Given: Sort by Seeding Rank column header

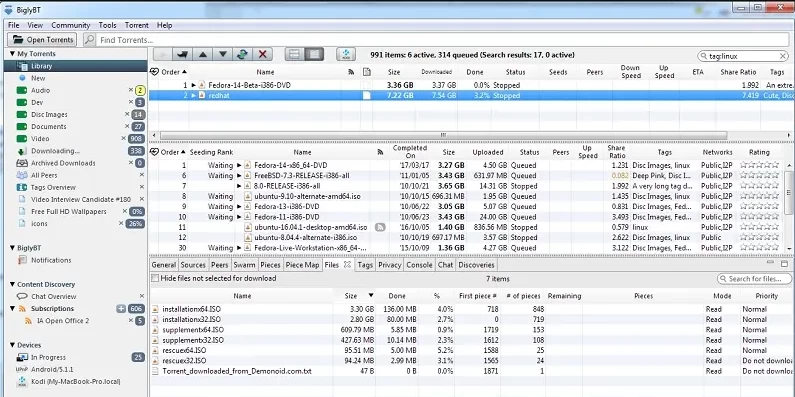Looking at the screenshot, I should tap(210, 152).
